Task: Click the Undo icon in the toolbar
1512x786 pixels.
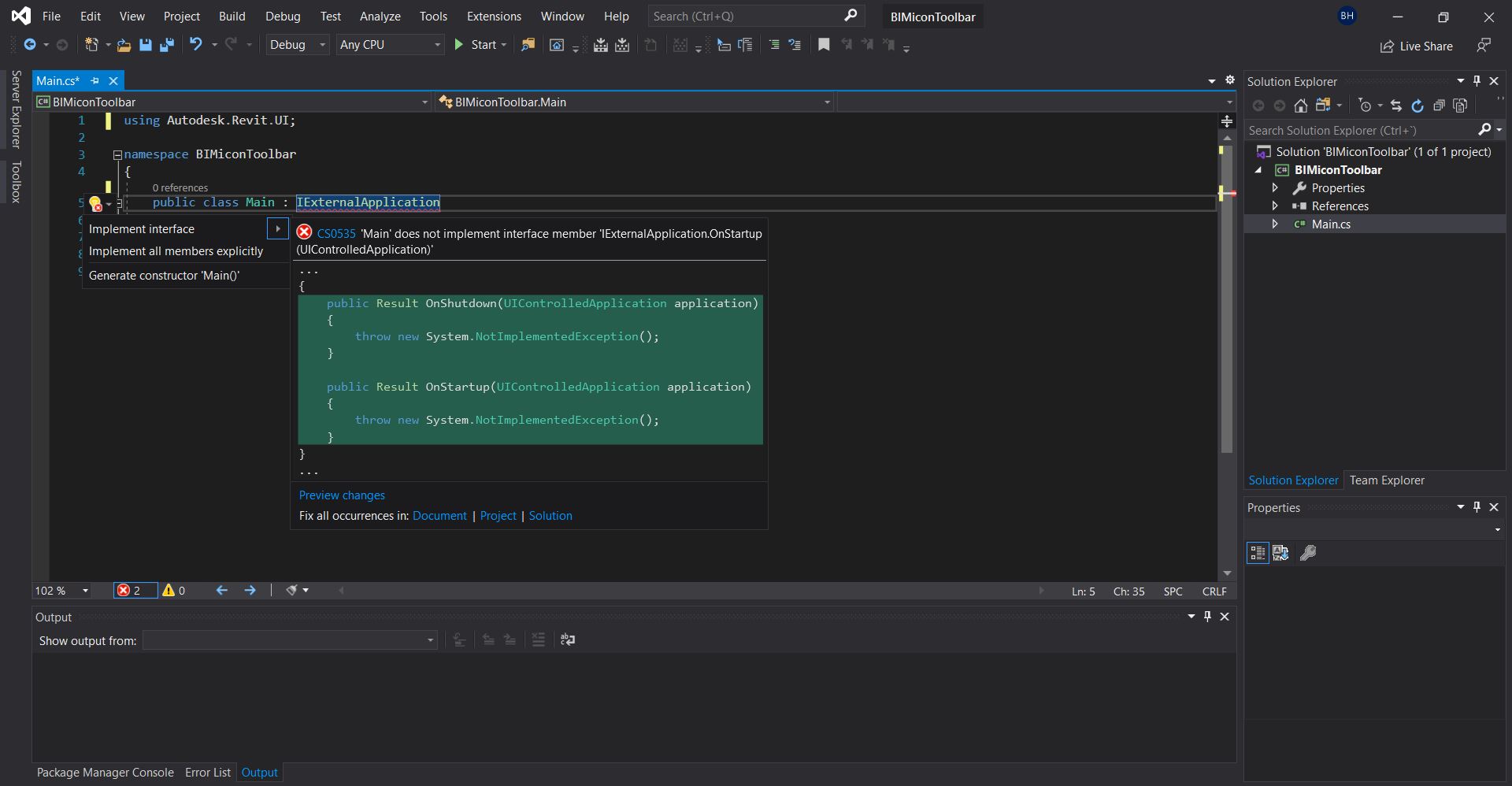Action: click(x=197, y=45)
